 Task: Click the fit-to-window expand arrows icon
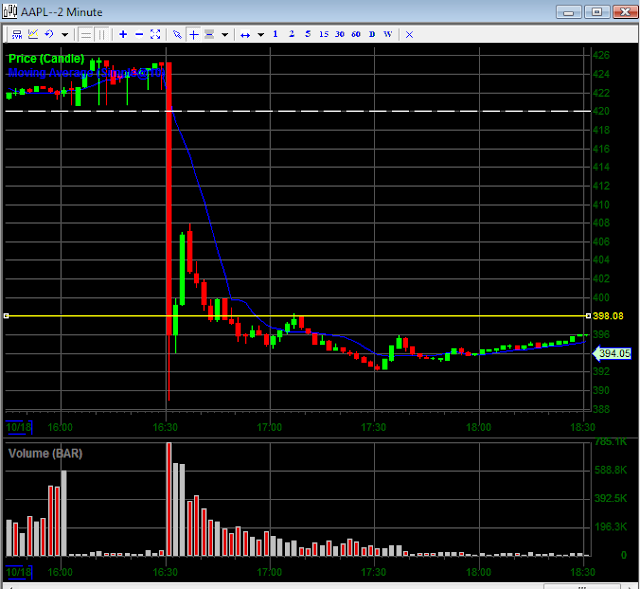[155, 34]
